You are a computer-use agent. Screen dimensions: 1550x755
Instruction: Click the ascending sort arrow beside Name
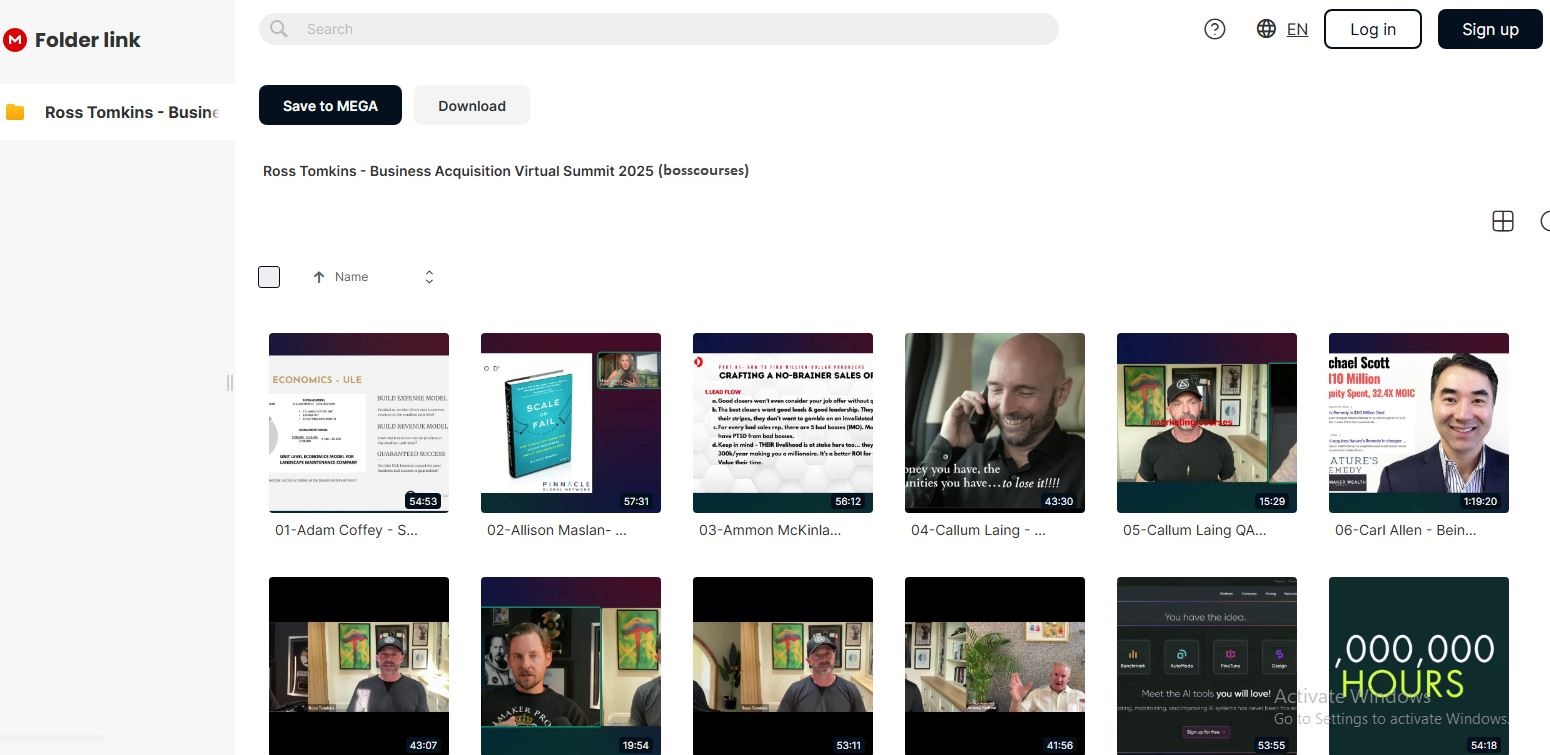tap(319, 277)
